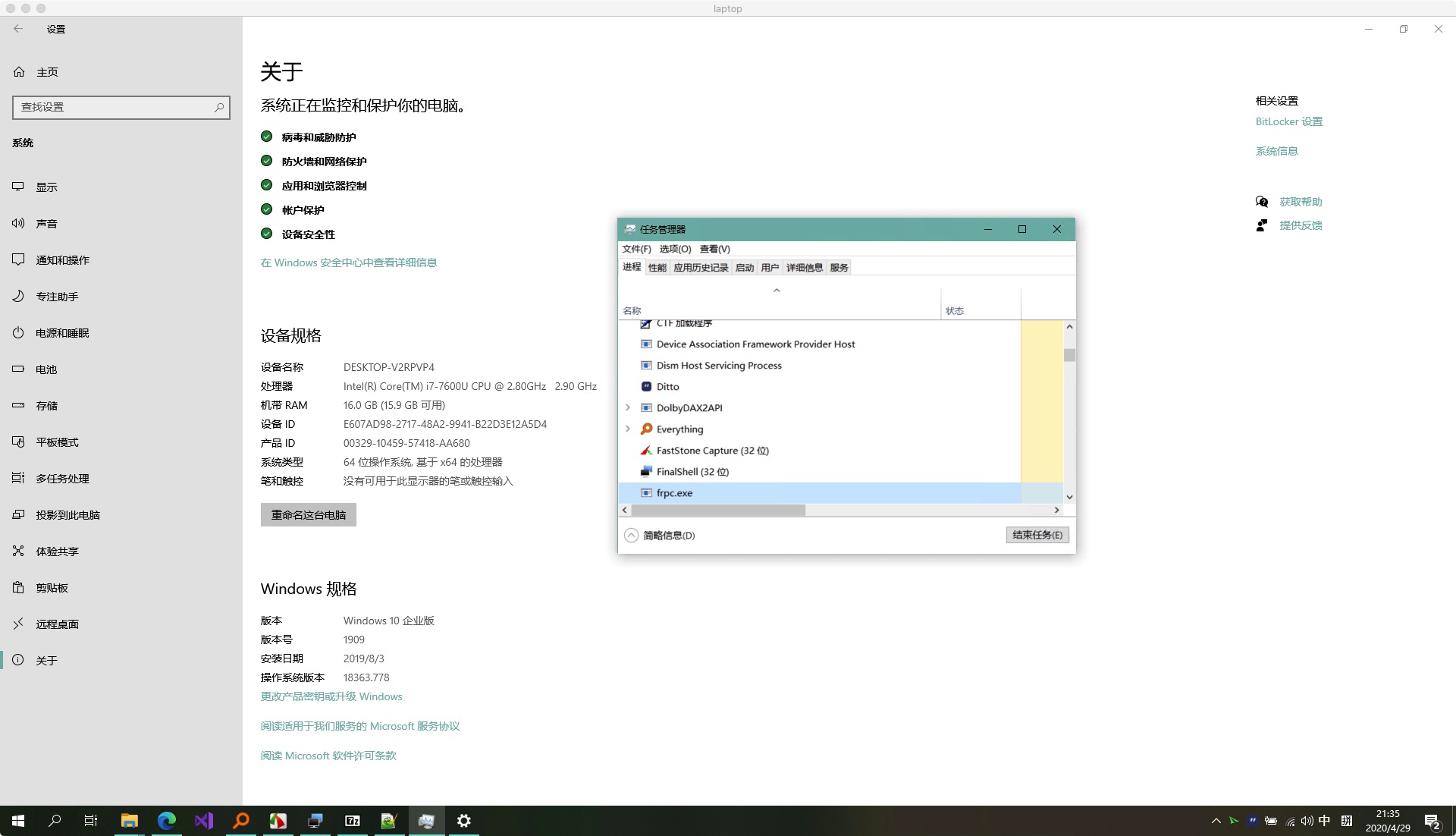Viewport: 1456px width, 836px height.
Task: Switch to the 应用历史记录 tab
Action: [x=701, y=268]
